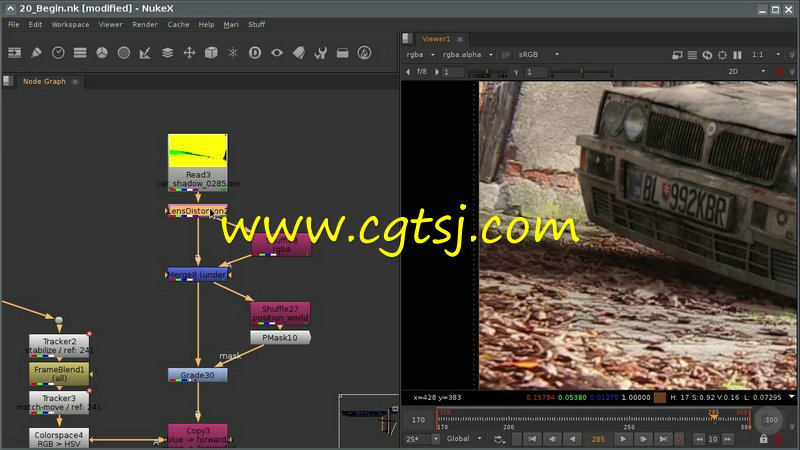
Task: Toggle region of interest icon
Action: tap(722, 55)
